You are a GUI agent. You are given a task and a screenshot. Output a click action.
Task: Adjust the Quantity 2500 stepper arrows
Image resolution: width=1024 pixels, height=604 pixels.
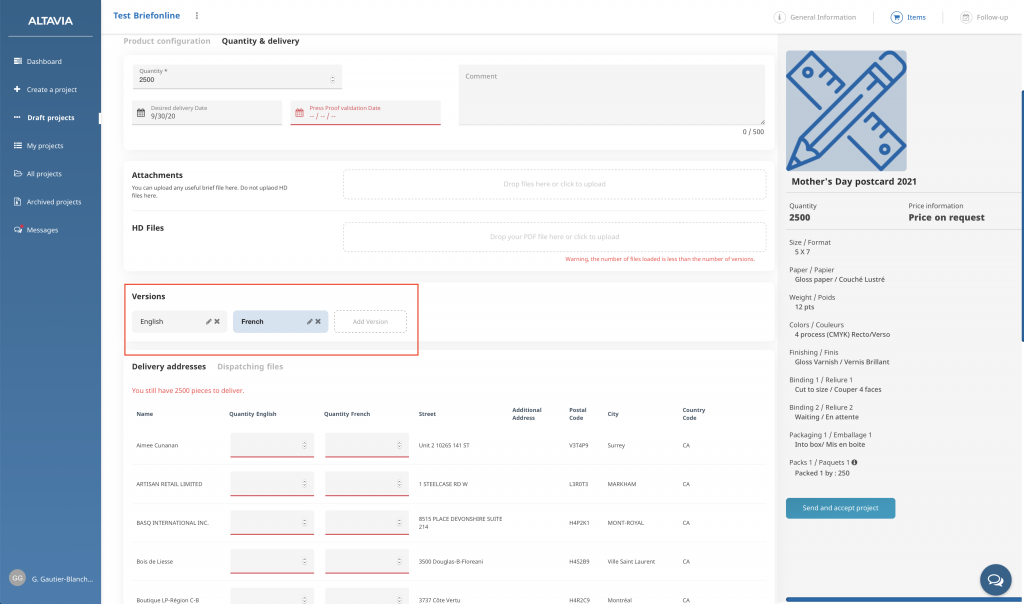pyautogui.click(x=332, y=79)
